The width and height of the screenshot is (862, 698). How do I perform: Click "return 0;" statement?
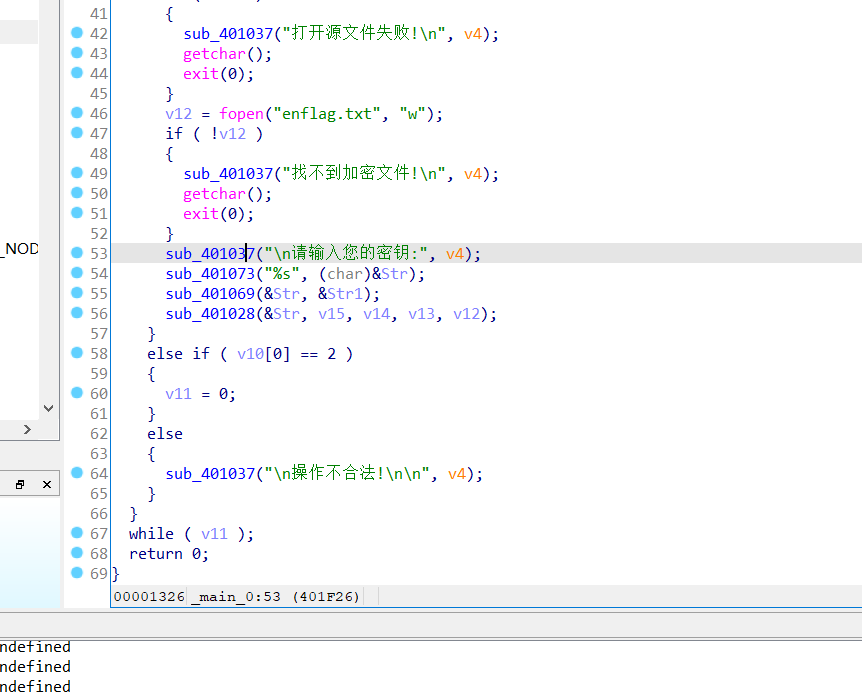pos(169,554)
